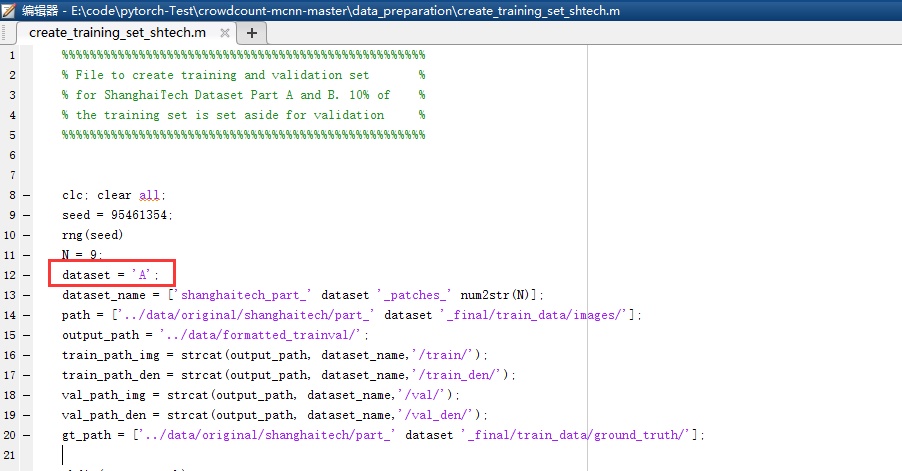Set breakpoint dash on line 16
The image size is (902, 471).
26,355
